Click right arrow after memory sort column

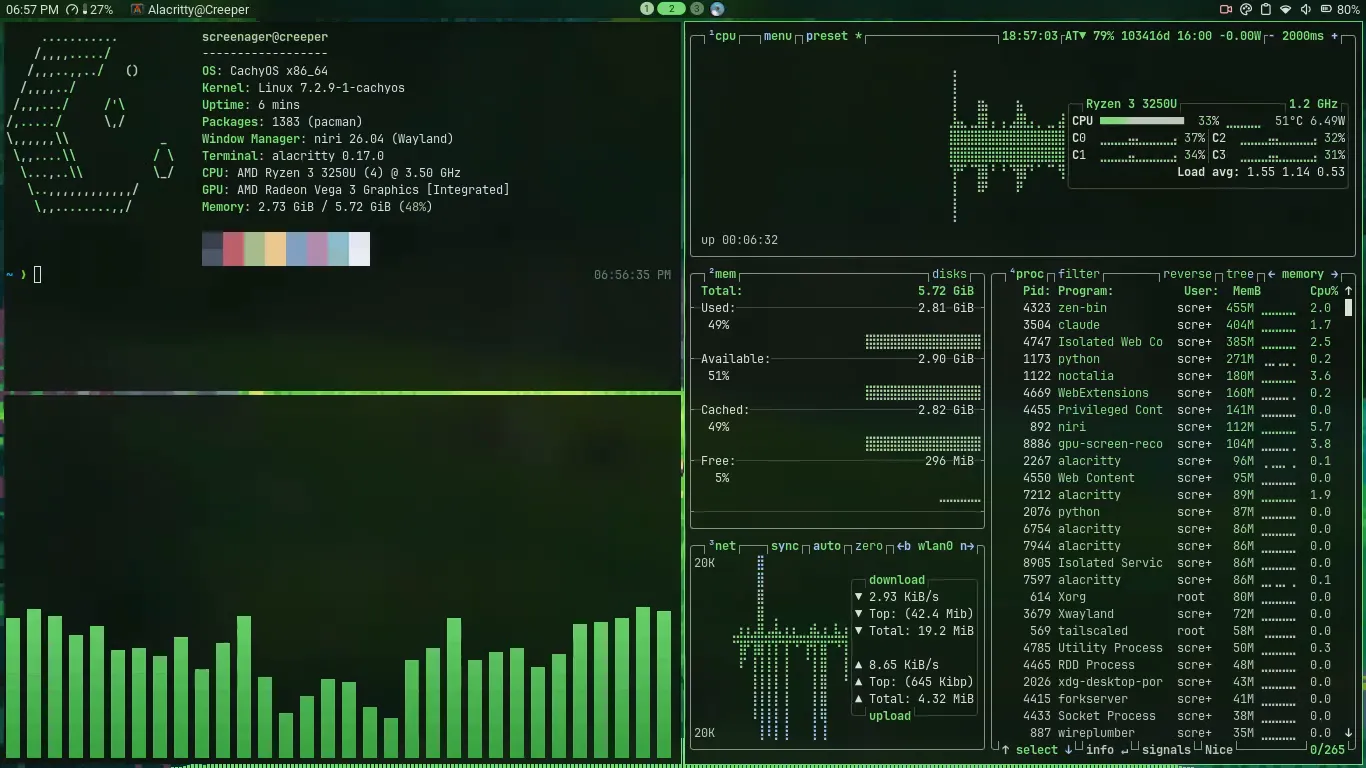[x=1334, y=274]
